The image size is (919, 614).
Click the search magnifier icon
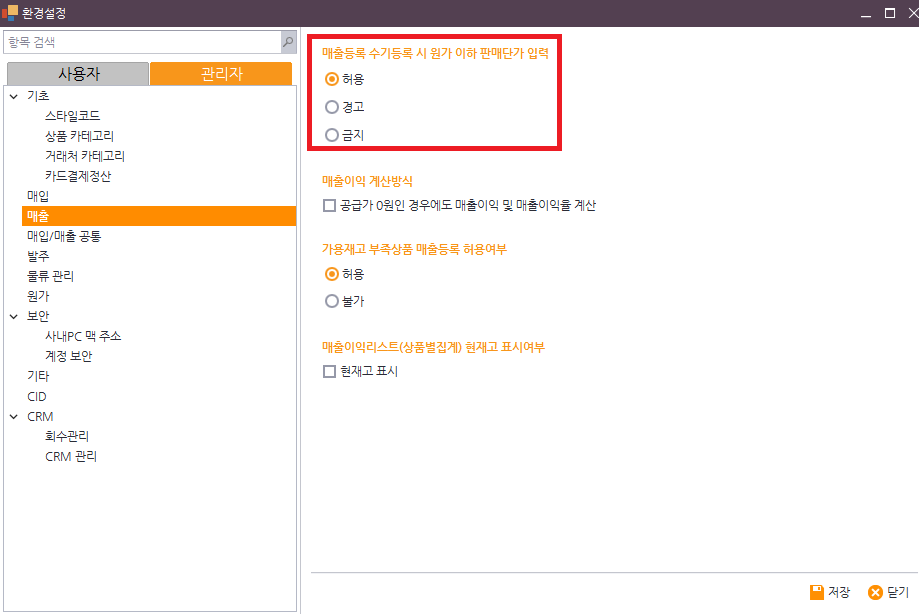[x=288, y=42]
